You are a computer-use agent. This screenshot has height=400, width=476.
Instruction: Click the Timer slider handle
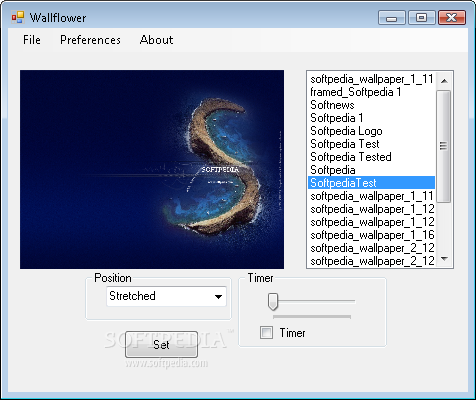(x=273, y=301)
